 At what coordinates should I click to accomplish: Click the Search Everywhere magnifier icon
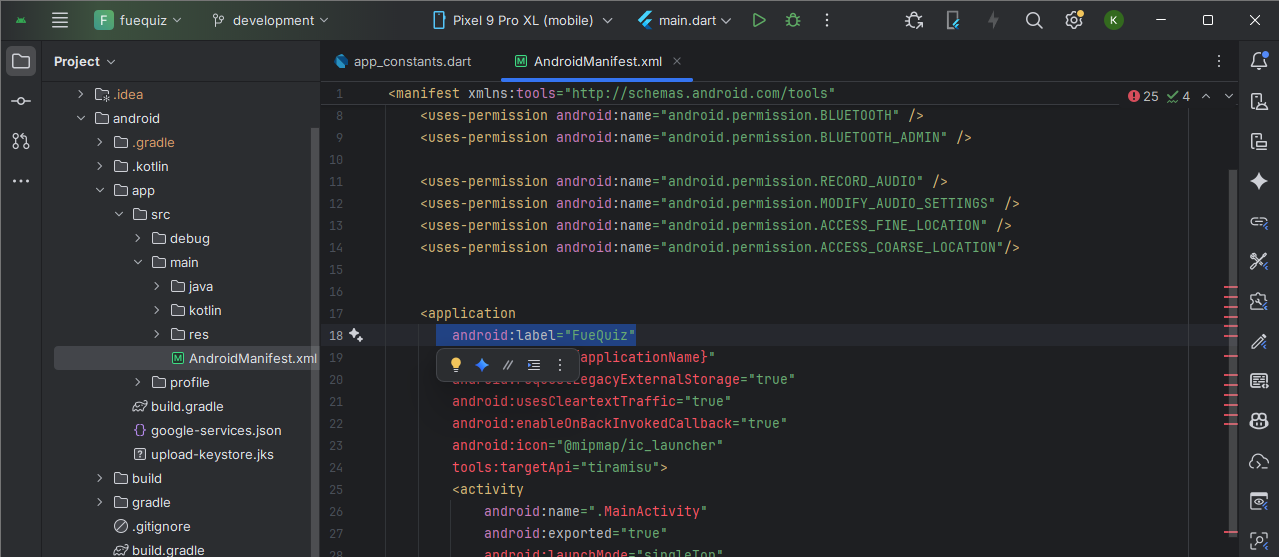coord(1034,20)
